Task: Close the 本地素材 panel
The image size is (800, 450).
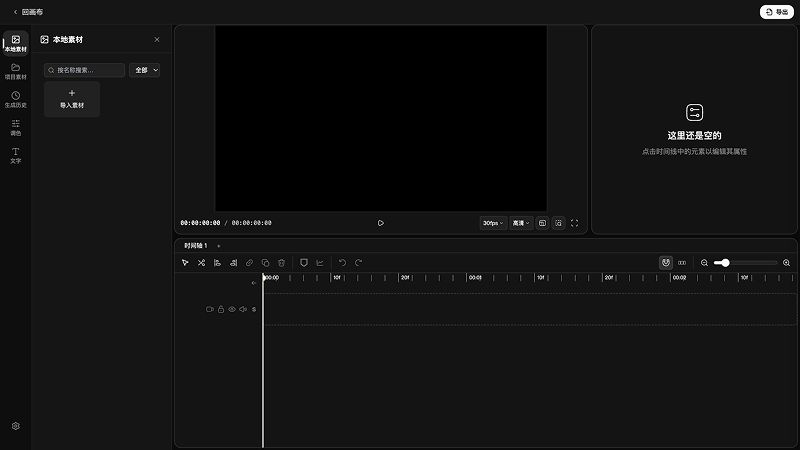Action: tap(157, 39)
